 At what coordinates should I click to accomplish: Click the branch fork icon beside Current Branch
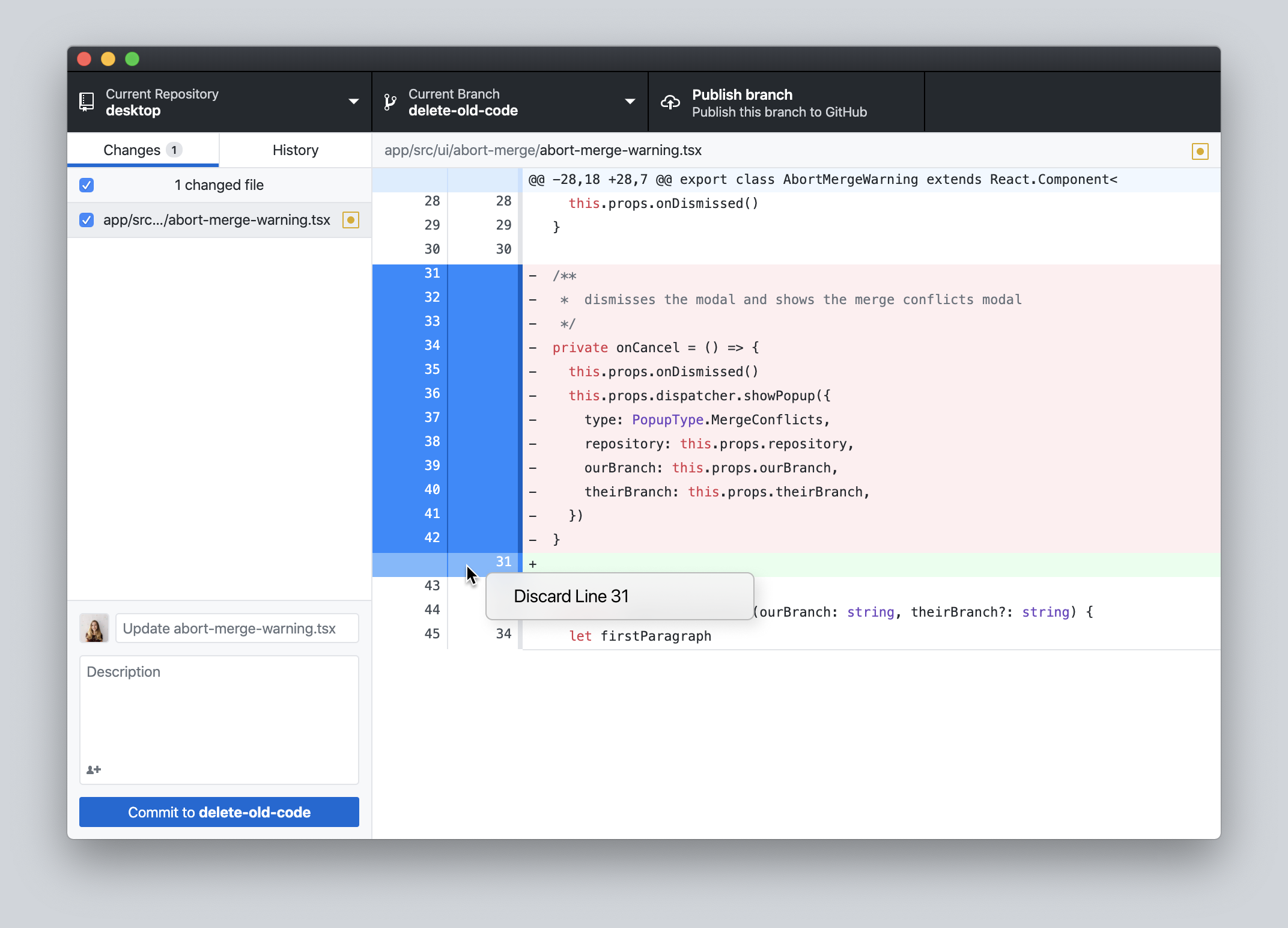tap(391, 102)
